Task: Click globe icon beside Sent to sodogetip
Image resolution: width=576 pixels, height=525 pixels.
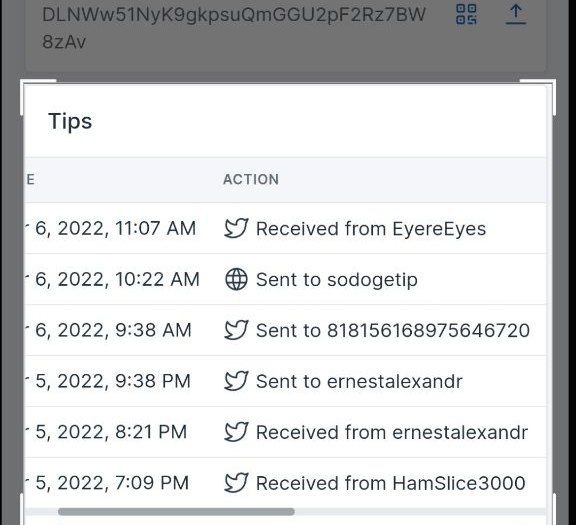Action: pos(236,279)
